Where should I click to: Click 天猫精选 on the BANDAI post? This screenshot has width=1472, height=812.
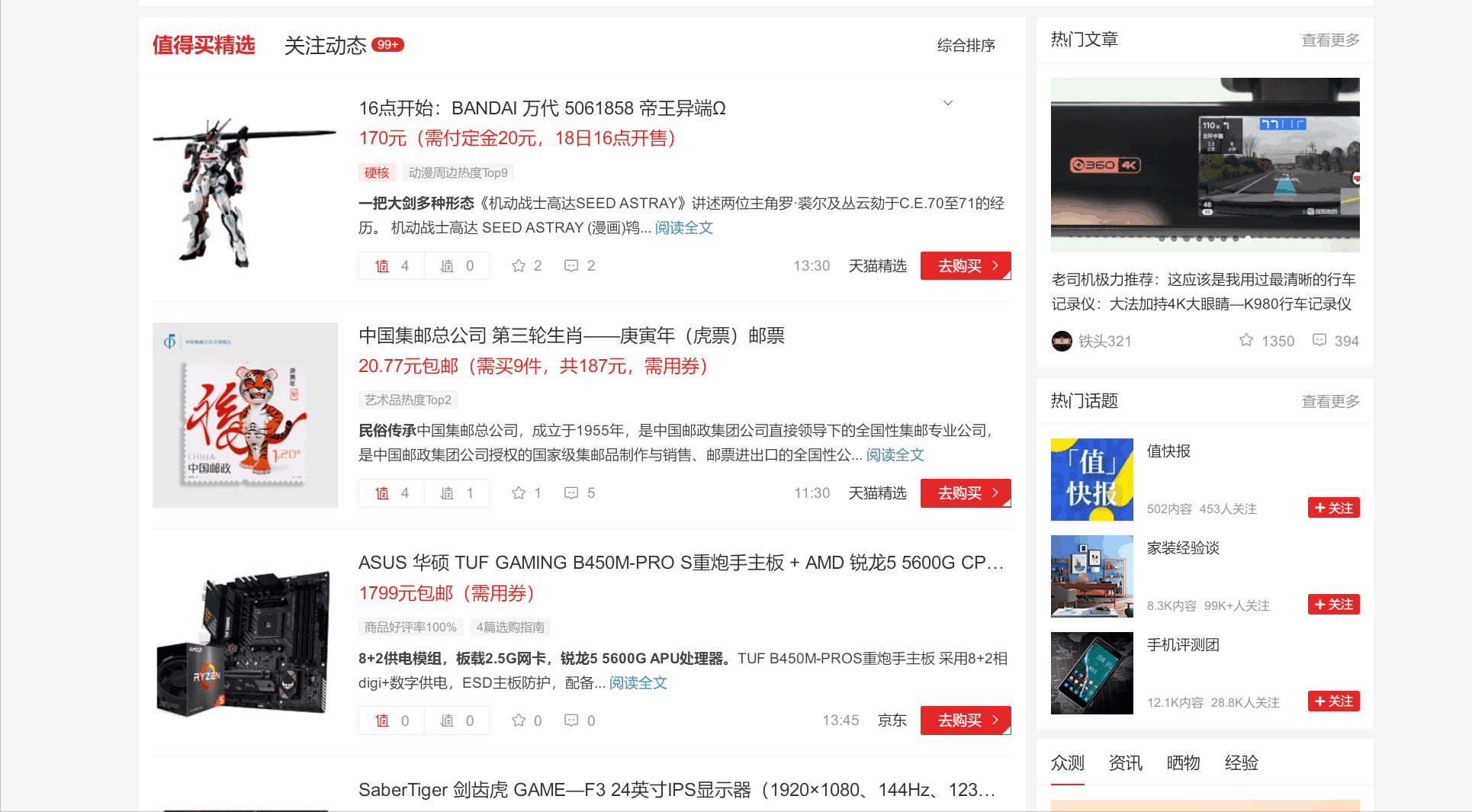878,265
